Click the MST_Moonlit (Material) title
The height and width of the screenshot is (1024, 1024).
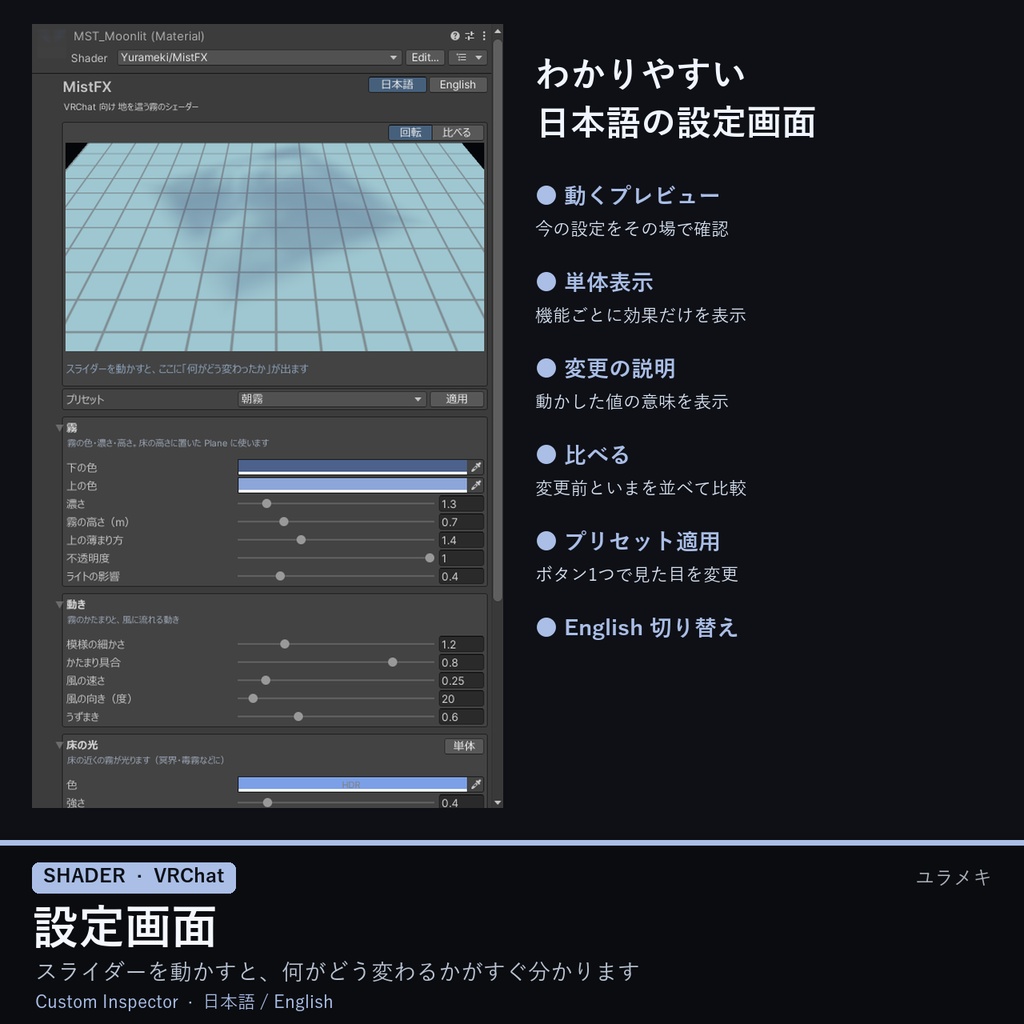[x=138, y=36]
